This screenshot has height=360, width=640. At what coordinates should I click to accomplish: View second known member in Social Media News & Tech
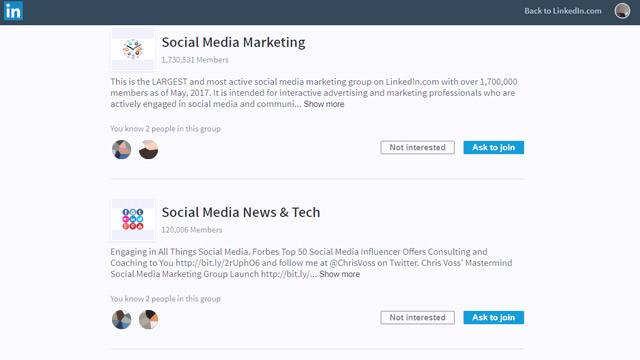[x=149, y=319]
